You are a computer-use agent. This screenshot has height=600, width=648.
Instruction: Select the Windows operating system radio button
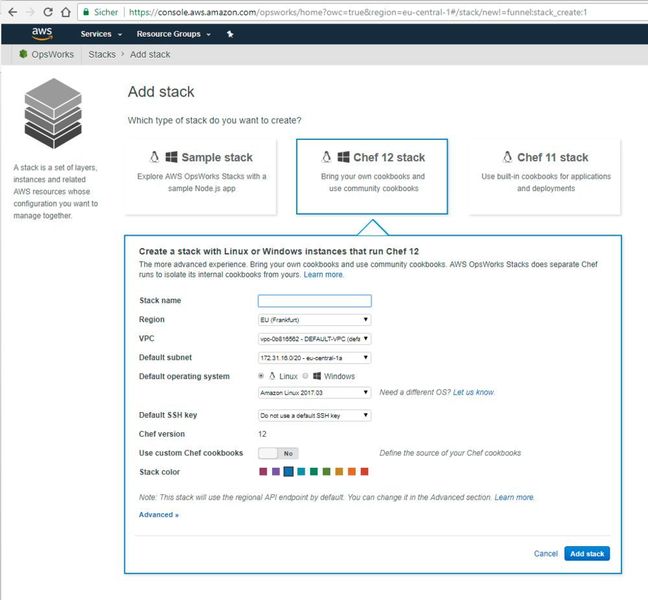click(x=305, y=376)
